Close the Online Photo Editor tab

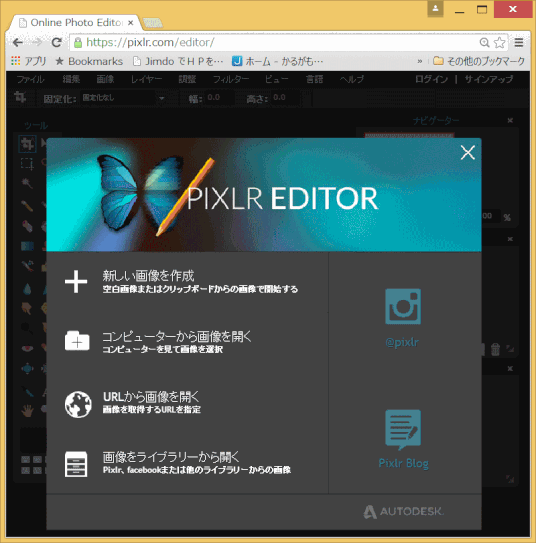(x=131, y=23)
